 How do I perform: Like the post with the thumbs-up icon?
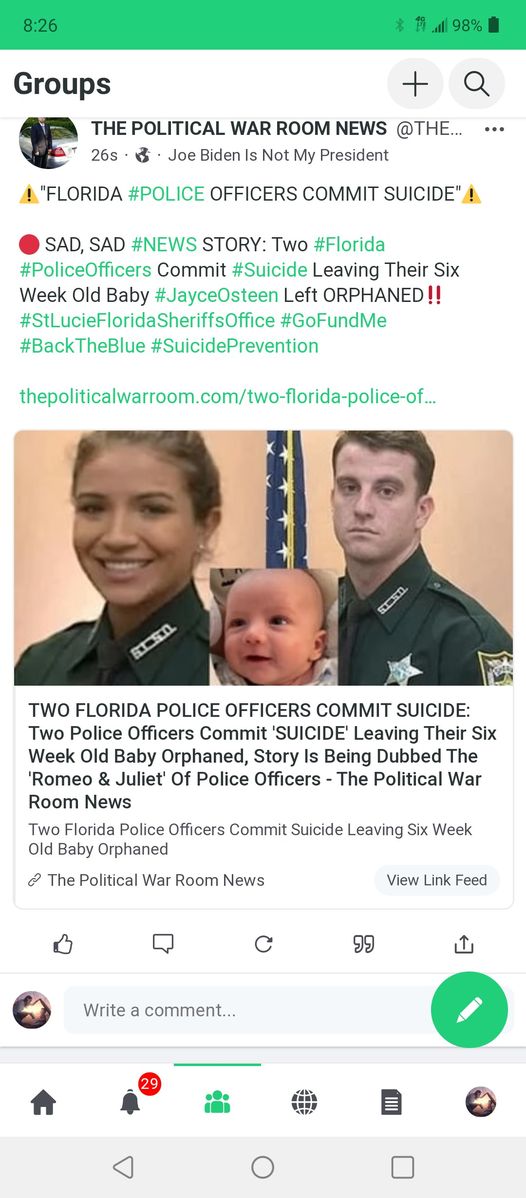(63, 944)
